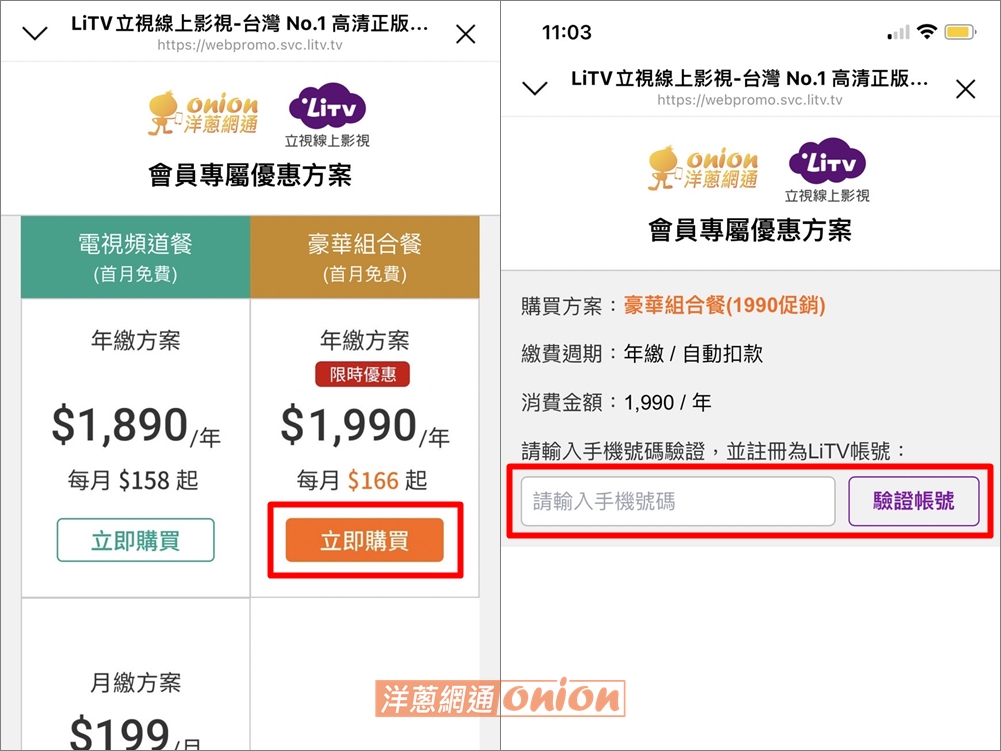1001x751 pixels.
Task: Collapse the left webview with its down chevron
Action: [x=34, y=31]
